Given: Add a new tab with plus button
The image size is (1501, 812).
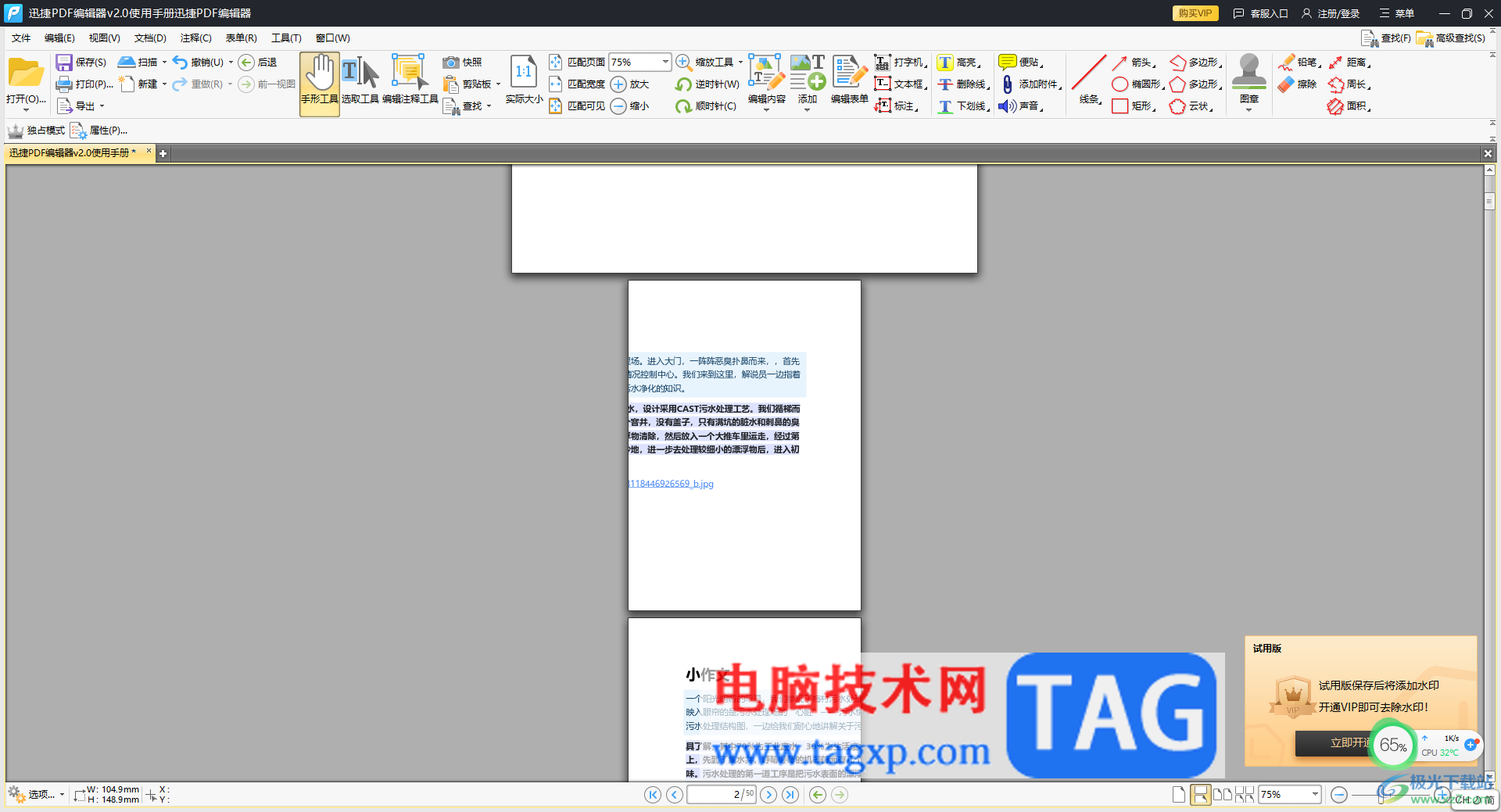Looking at the screenshot, I should [163, 154].
